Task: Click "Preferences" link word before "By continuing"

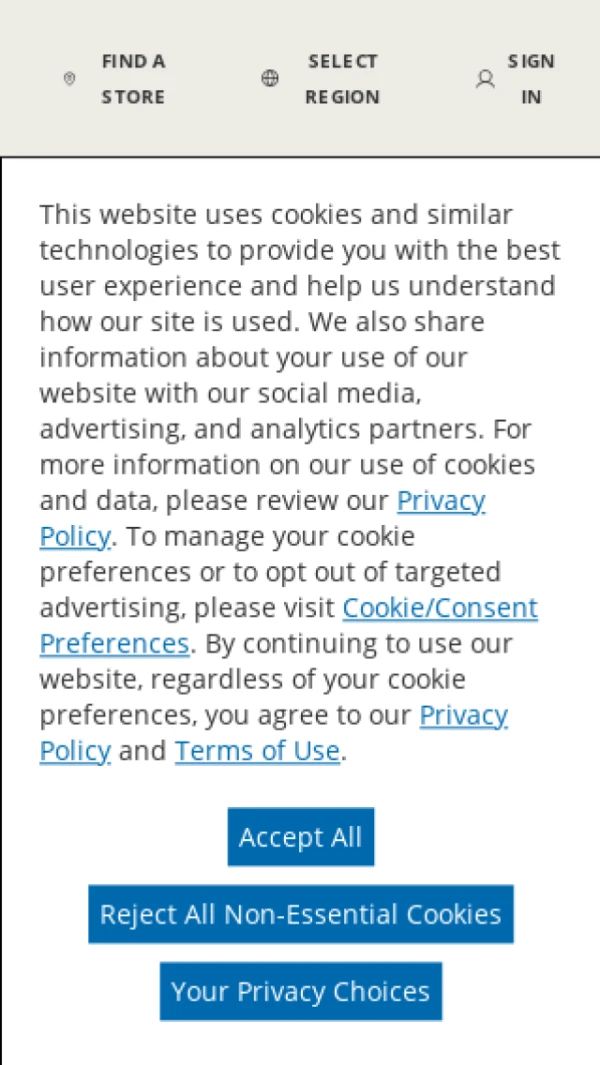Action: [x=114, y=643]
